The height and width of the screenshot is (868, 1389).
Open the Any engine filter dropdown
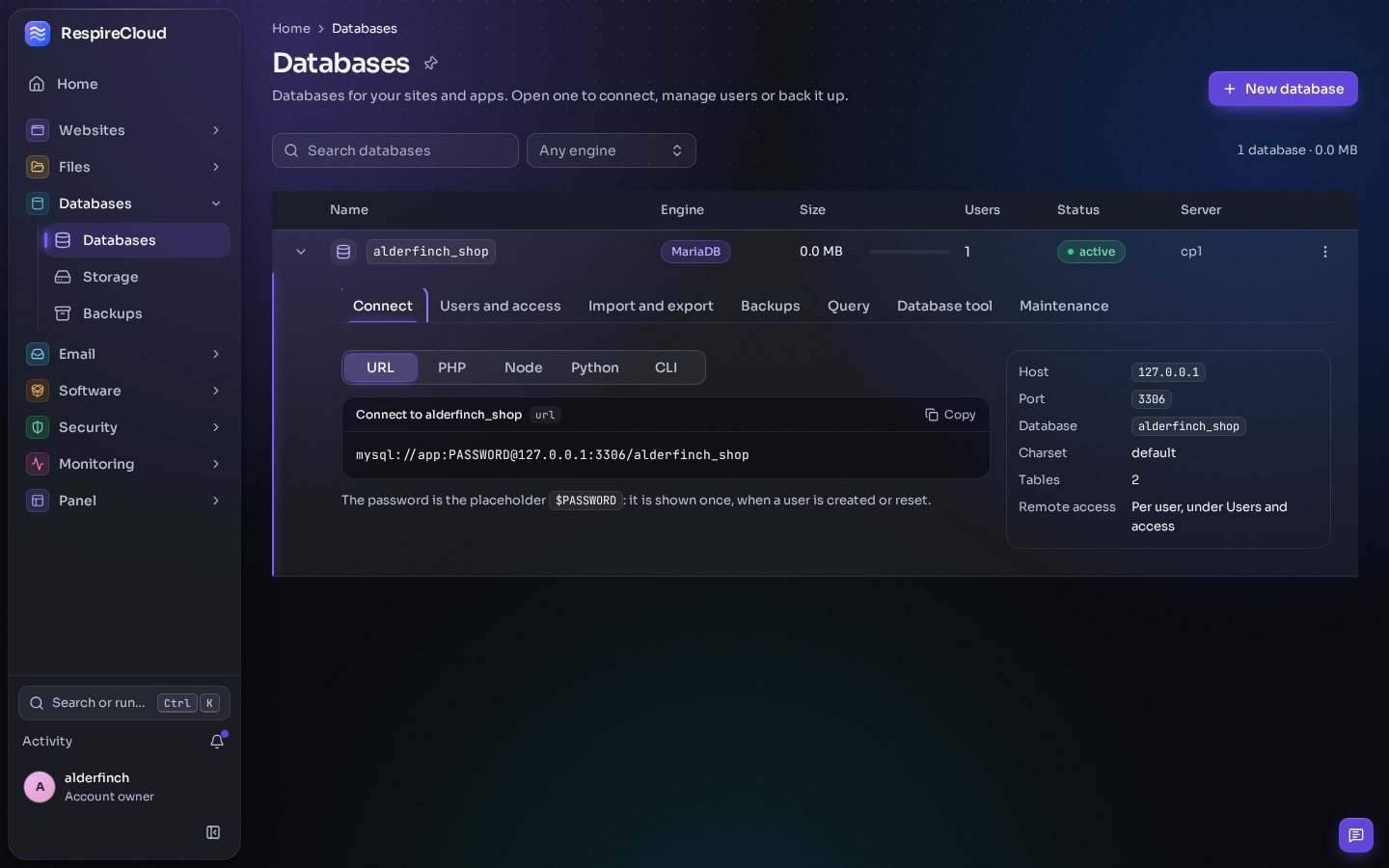pos(612,150)
